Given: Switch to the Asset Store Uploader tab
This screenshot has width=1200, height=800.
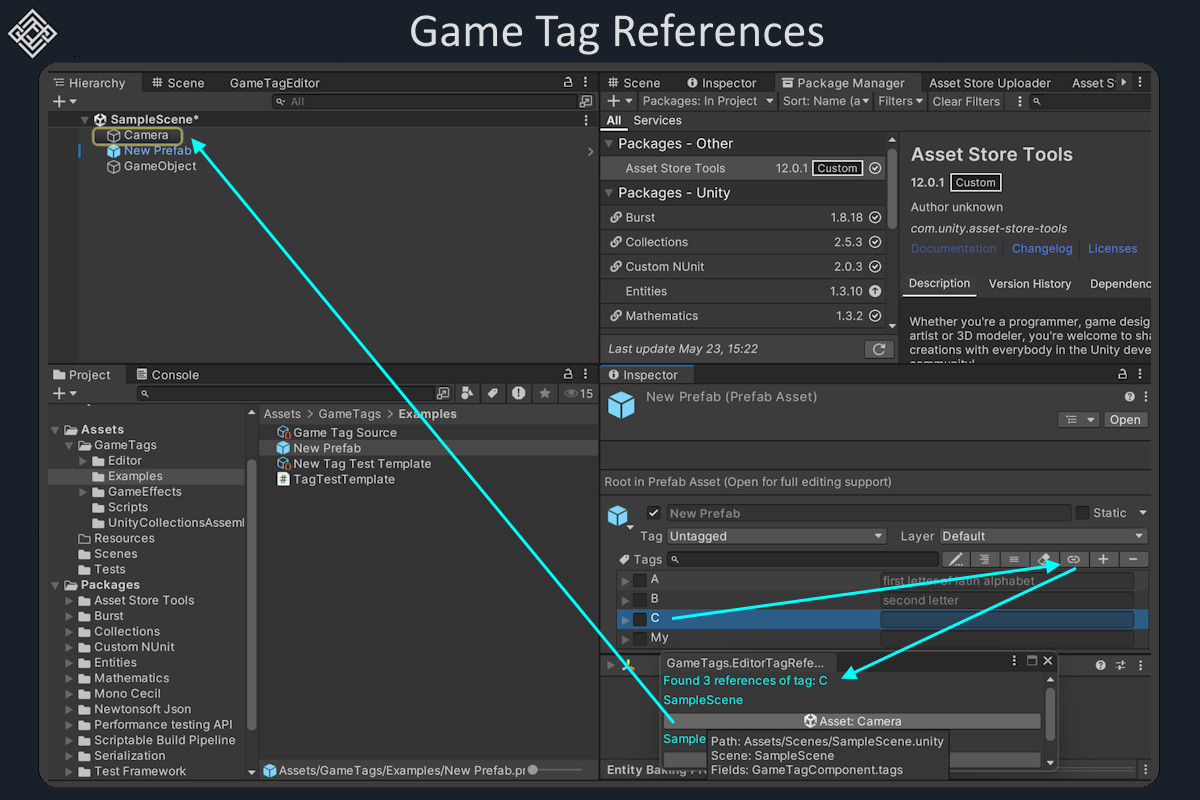Looking at the screenshot, I should pos(990,83).
